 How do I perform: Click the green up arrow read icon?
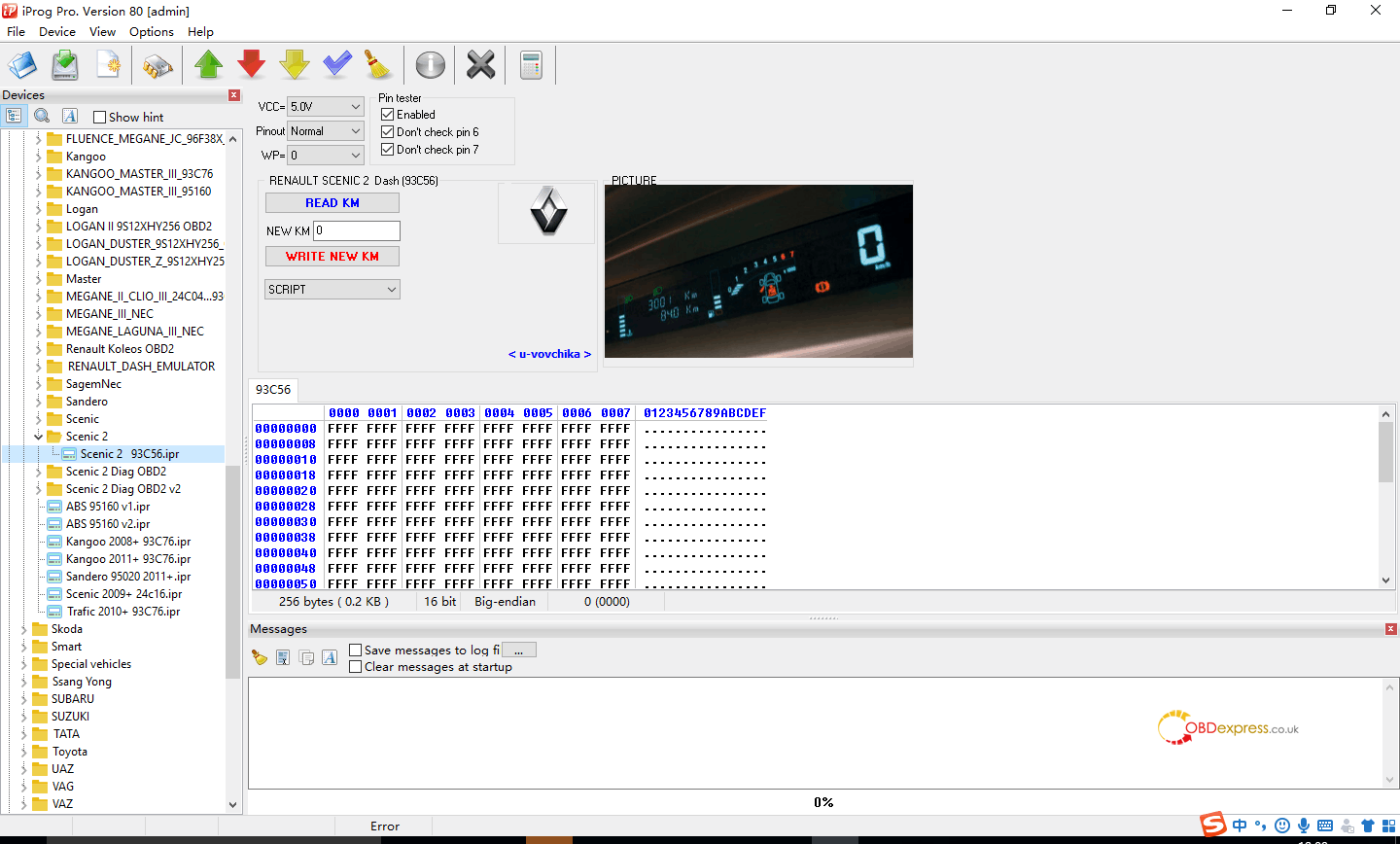tap(209, 65)
